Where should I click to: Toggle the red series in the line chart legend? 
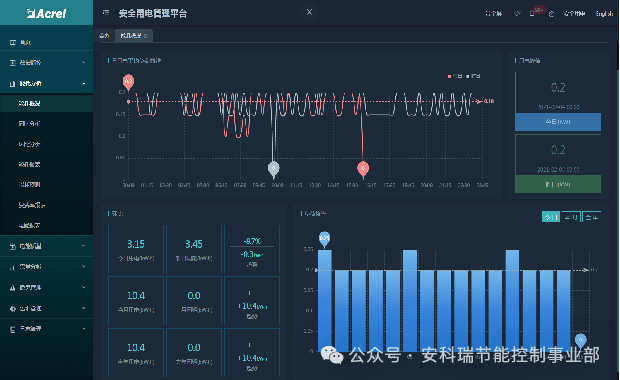(455, 76)
